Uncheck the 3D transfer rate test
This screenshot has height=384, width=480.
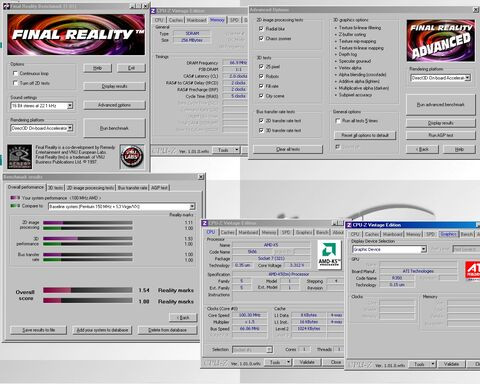point(261,130)
